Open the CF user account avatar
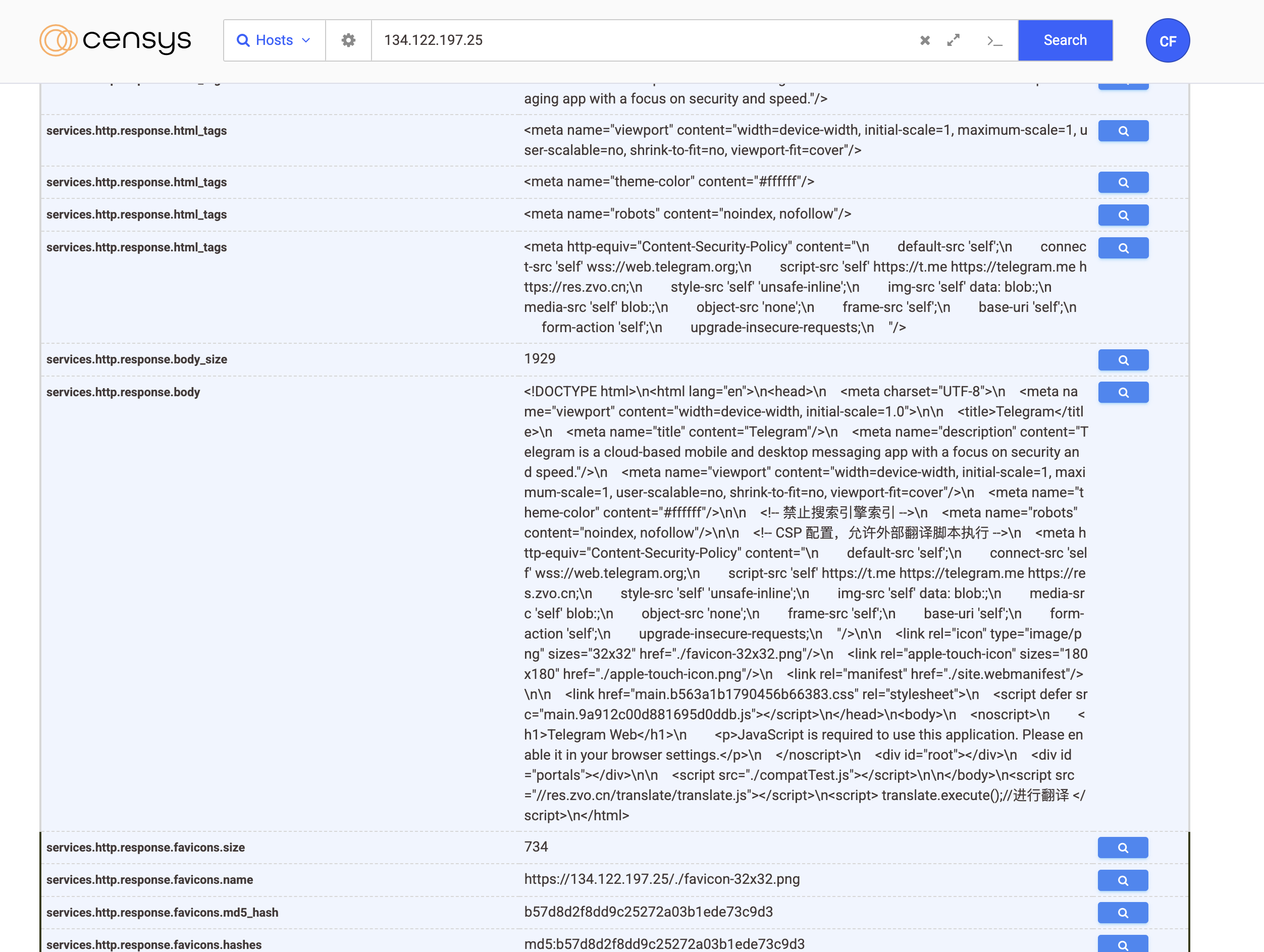The image size is (1264, 952). 1167,40
